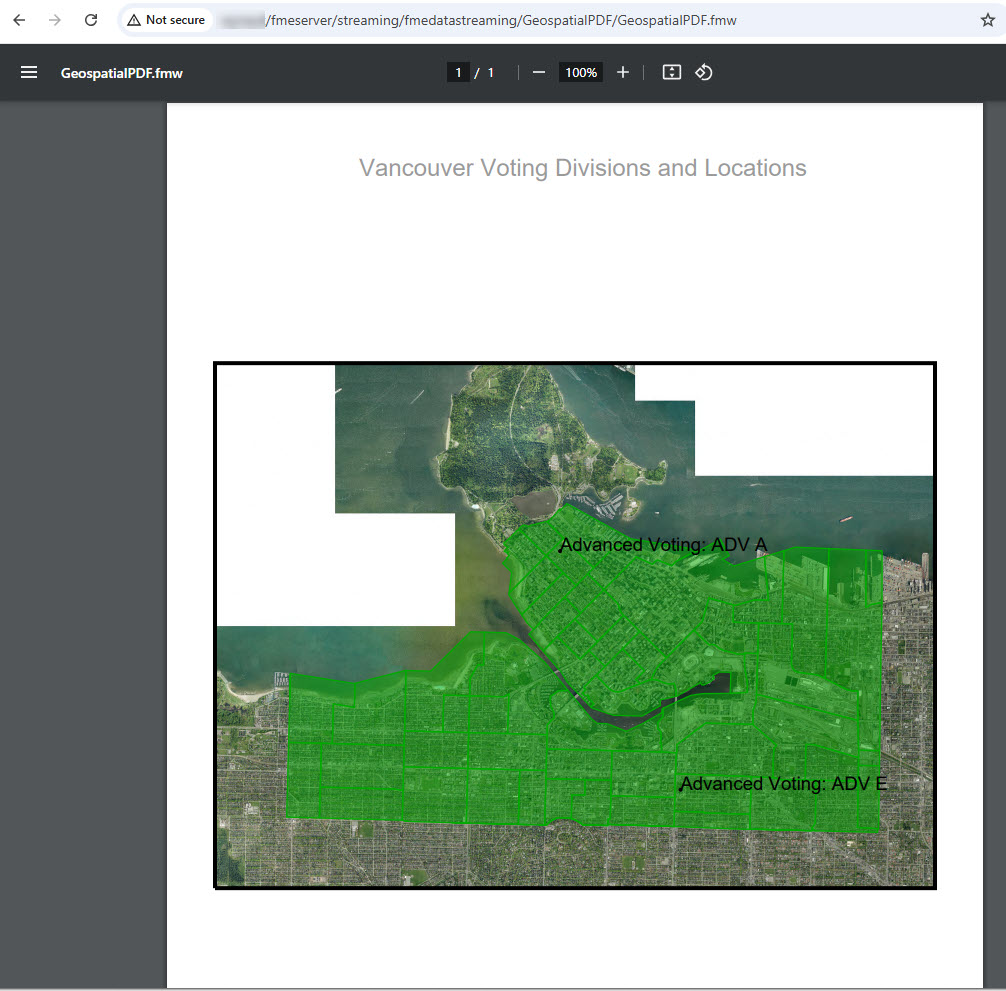
Task: Reload the current page
Action: click(x=91, y=20)
